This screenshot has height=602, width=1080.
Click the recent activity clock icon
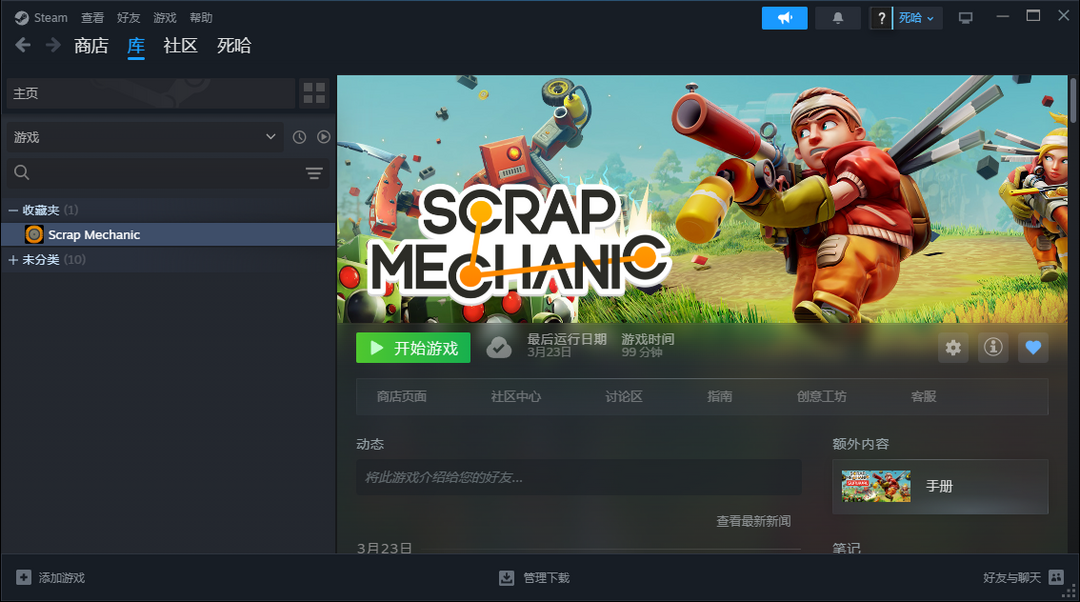299,137
